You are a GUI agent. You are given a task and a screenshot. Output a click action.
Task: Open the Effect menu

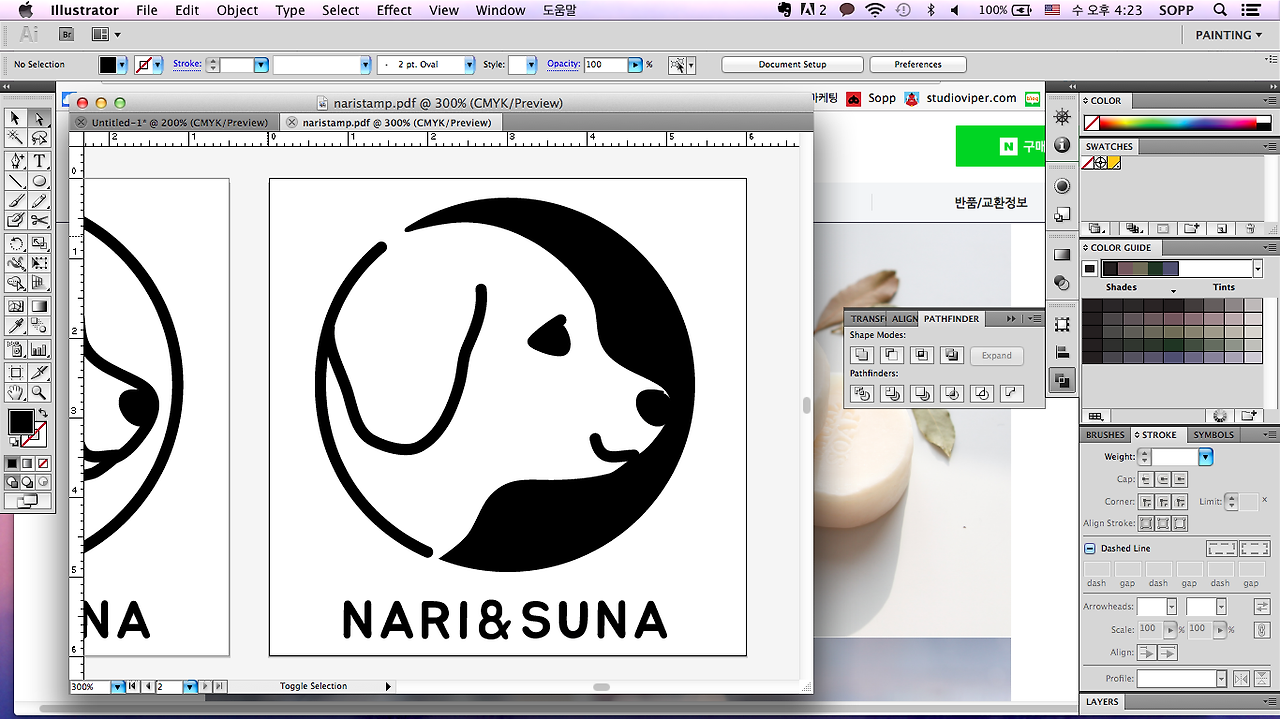click(394, 10)
